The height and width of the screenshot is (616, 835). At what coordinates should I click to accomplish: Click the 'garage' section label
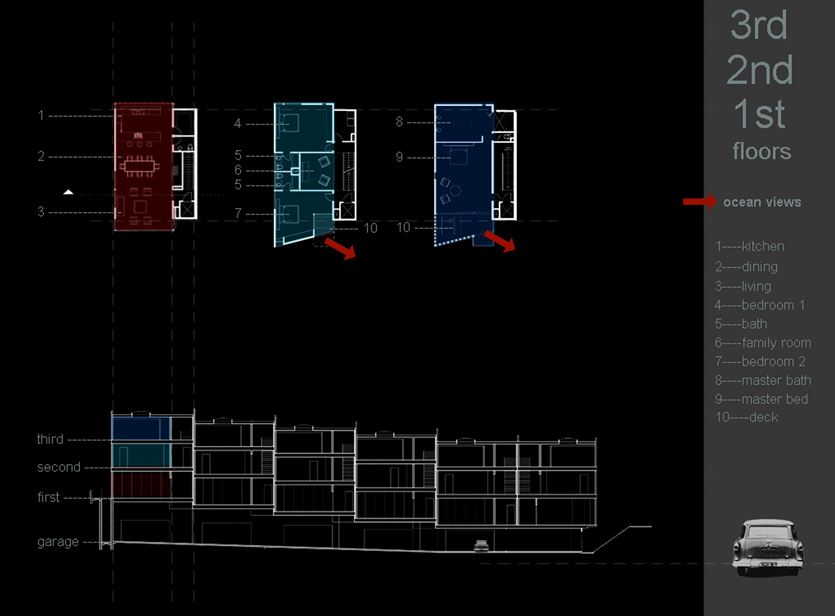click(x=58, y=542)
